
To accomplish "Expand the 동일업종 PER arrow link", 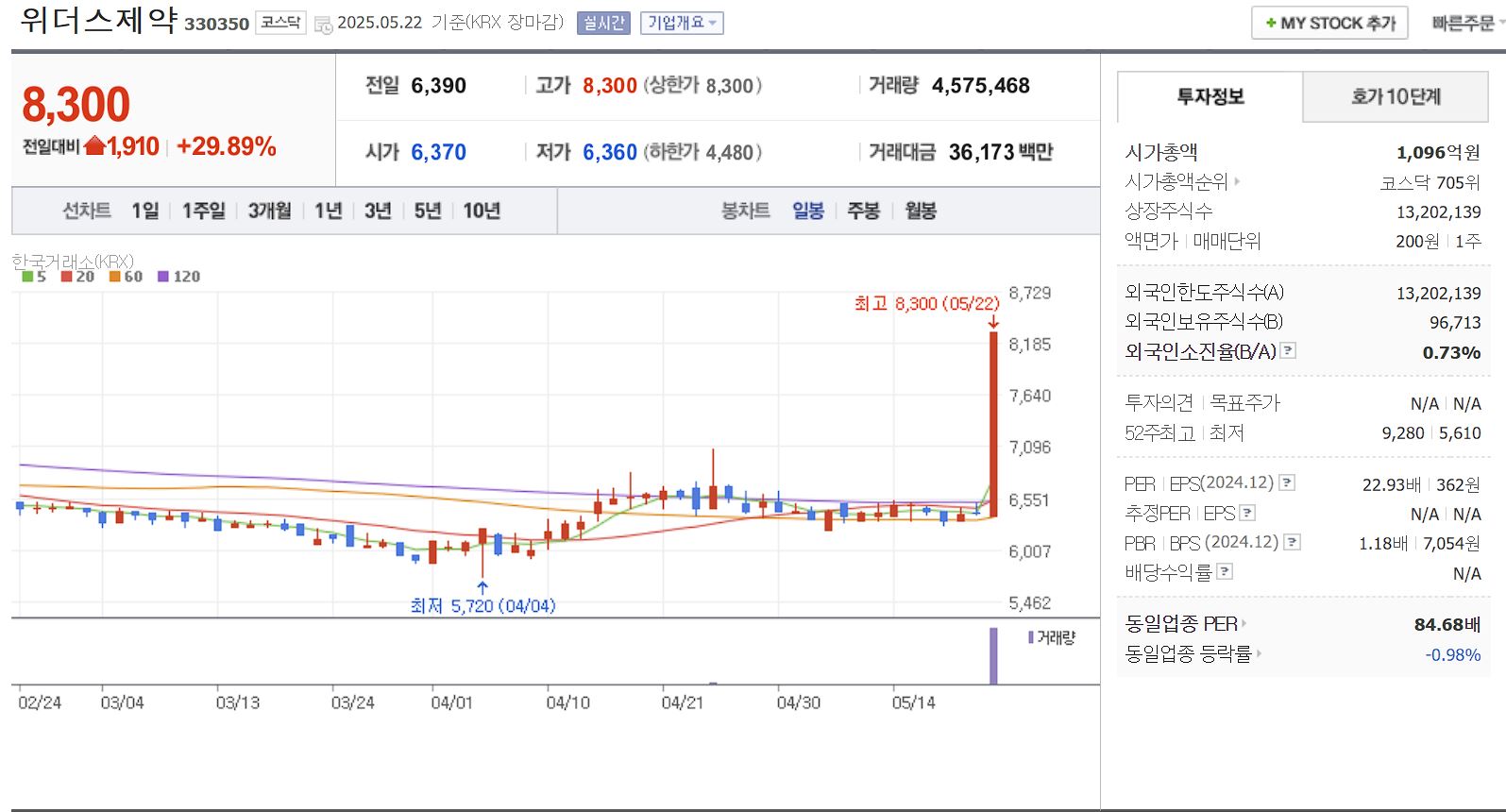I will [1244, 623].
